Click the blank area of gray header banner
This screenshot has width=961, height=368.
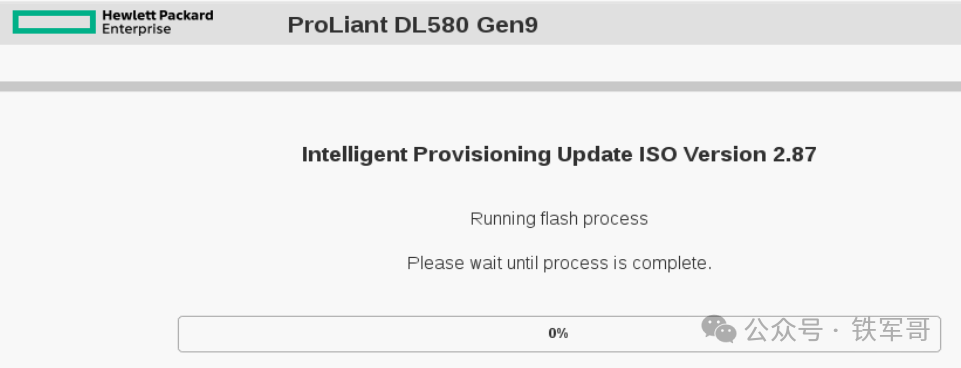point(735,23)
